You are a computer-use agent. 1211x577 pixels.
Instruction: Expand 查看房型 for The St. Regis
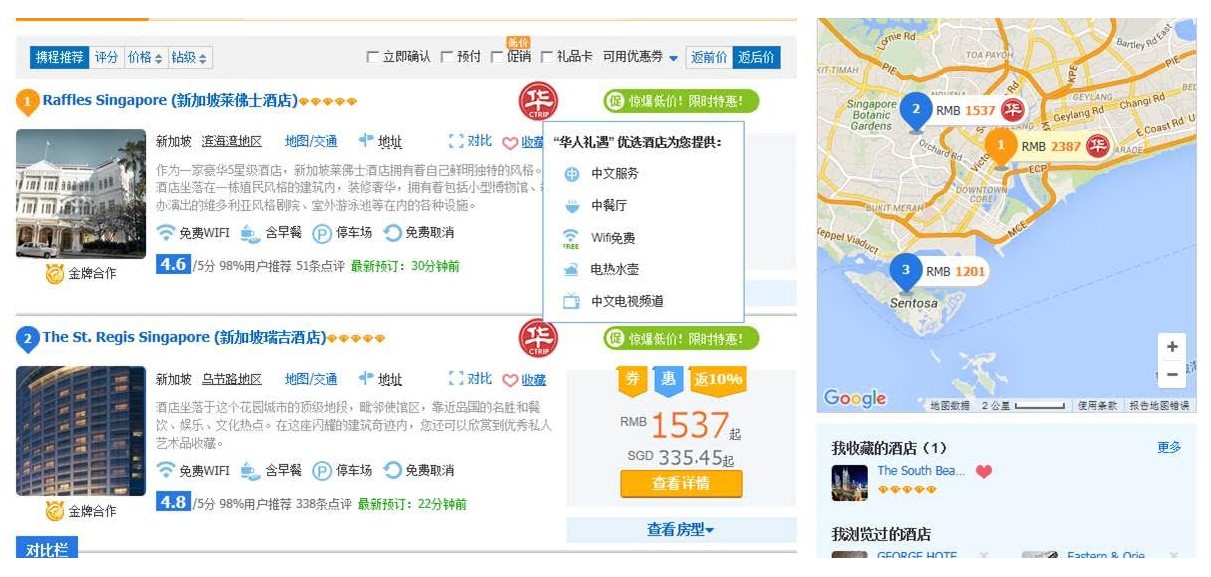point(681,530)
